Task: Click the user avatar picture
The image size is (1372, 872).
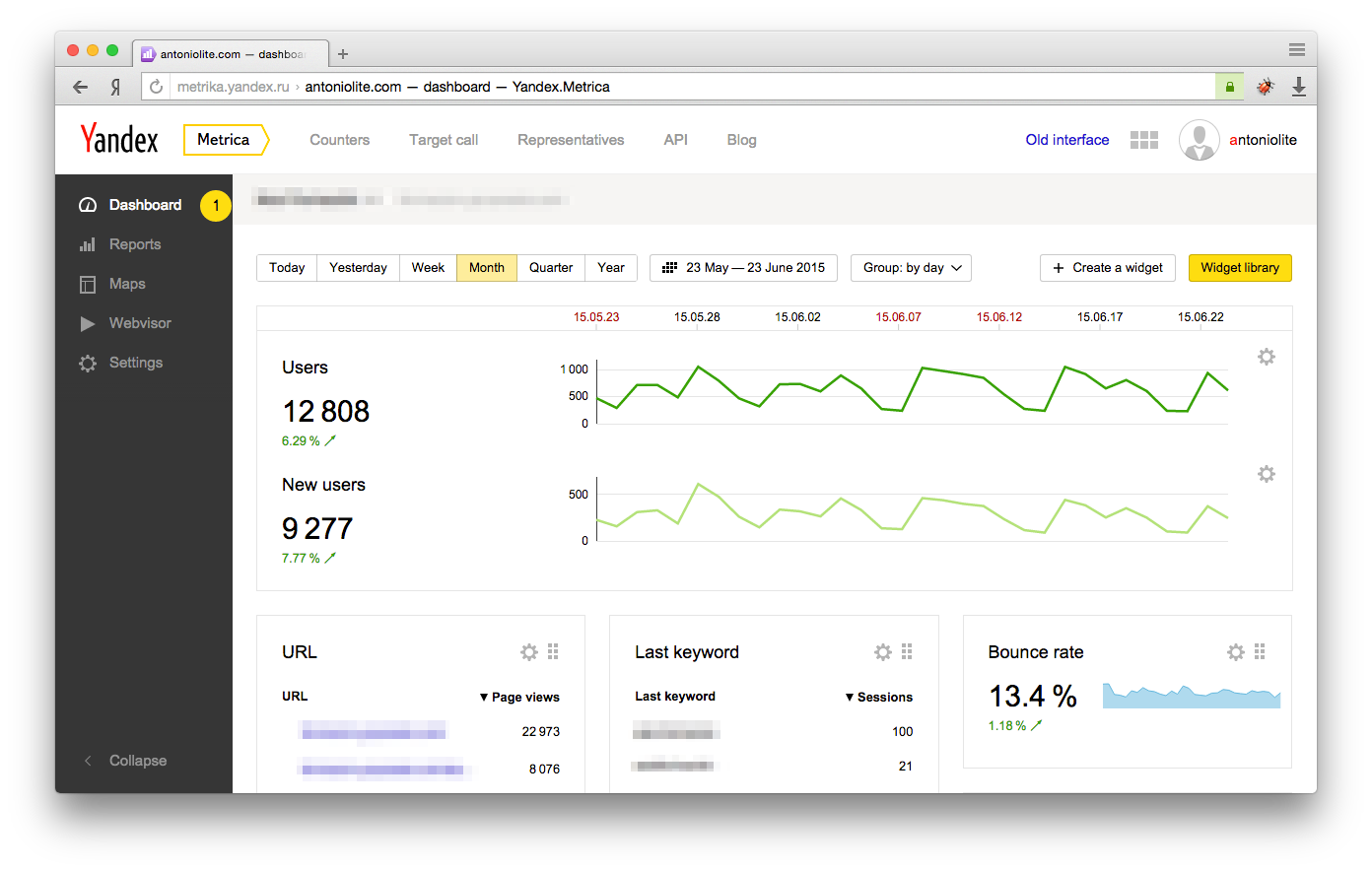Action: pyautogui.click(x=1200, y=140)
